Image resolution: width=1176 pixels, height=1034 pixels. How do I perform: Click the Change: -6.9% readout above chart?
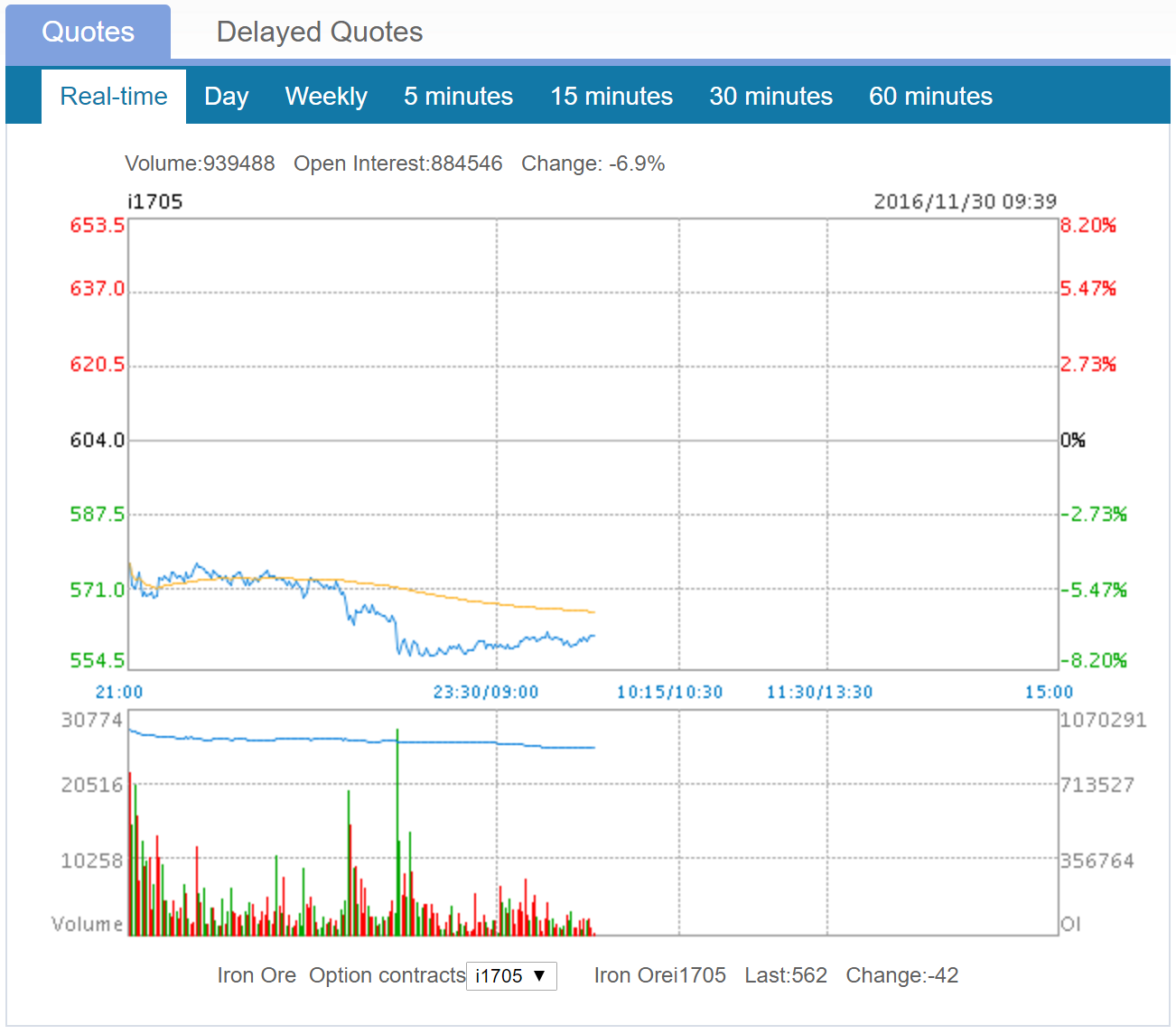pos(593,163)
